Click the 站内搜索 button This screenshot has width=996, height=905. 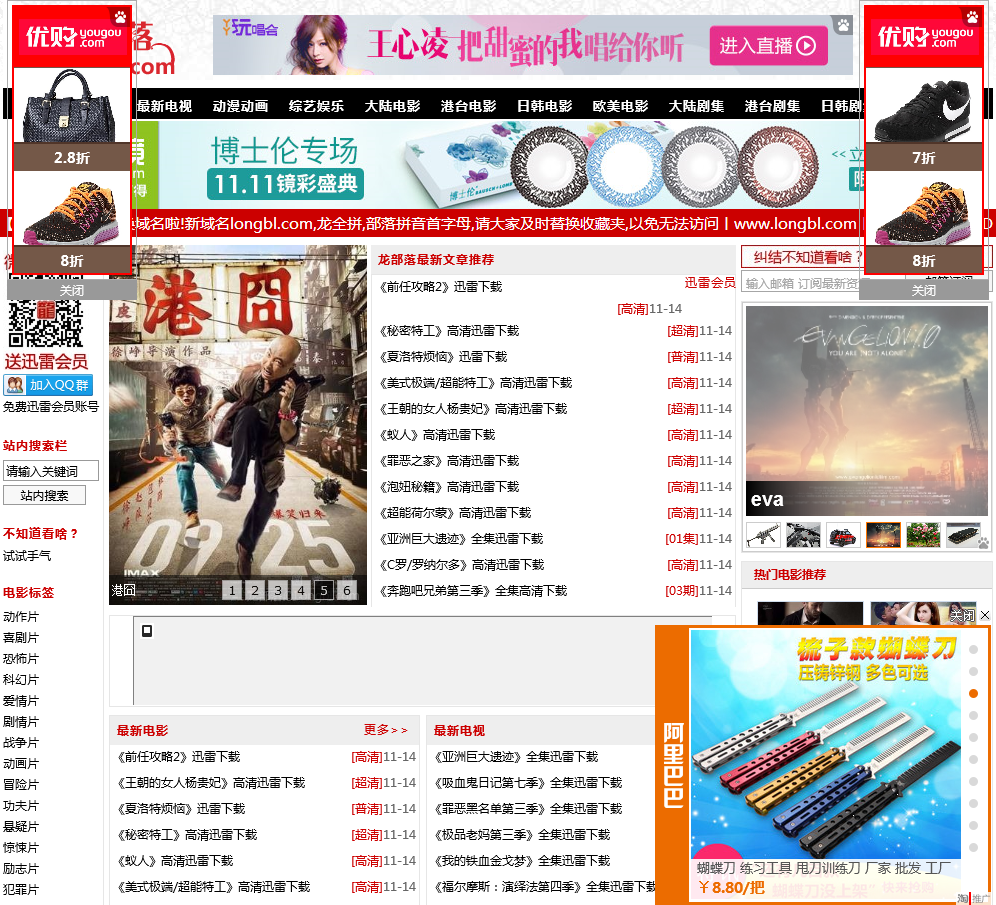coord(44,495)
